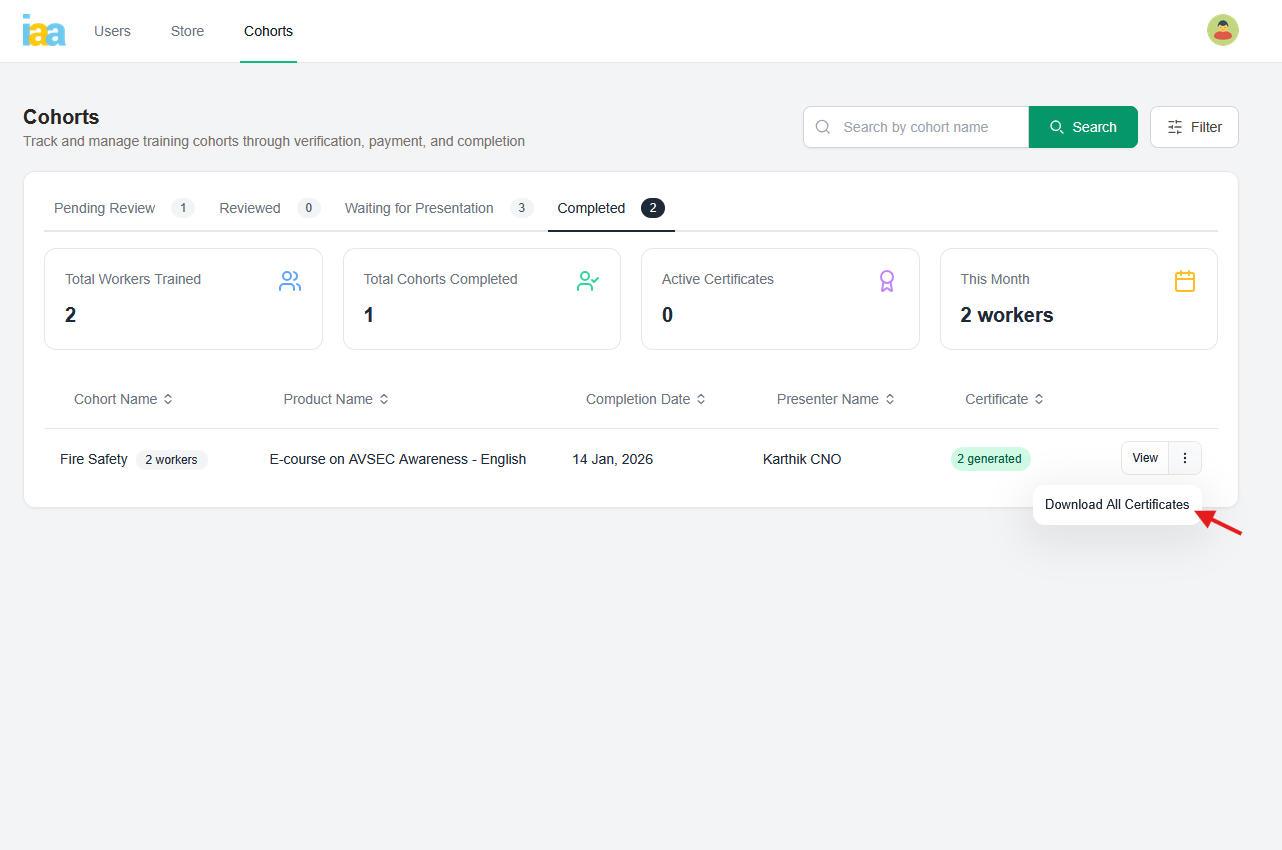
Task: Click the Active Certificates ribbon icon
Action: [x=886, y=281]
